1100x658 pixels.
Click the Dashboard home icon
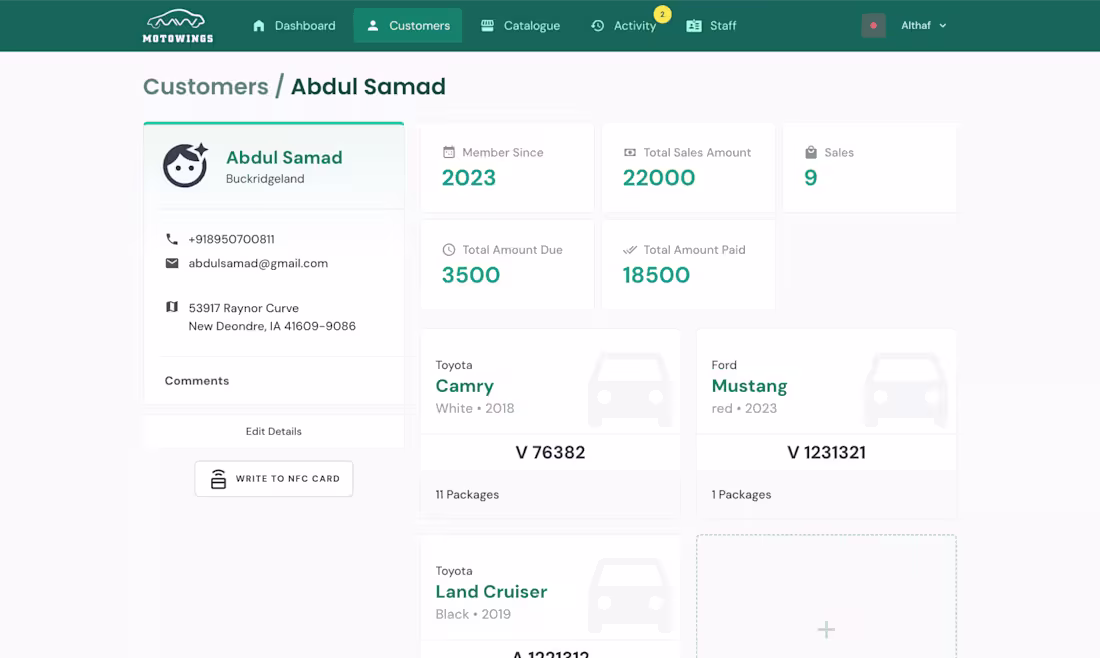[259, 26]
